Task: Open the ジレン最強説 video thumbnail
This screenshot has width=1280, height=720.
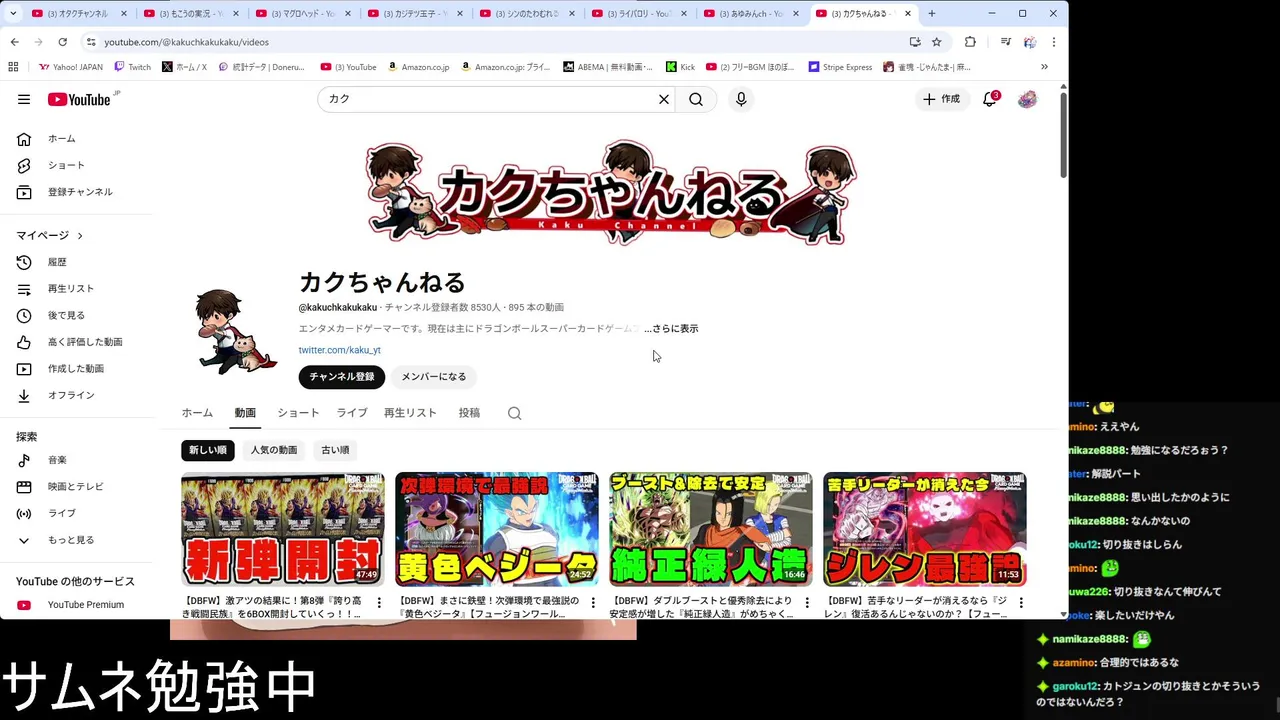Action: click(x=925, y=529)
